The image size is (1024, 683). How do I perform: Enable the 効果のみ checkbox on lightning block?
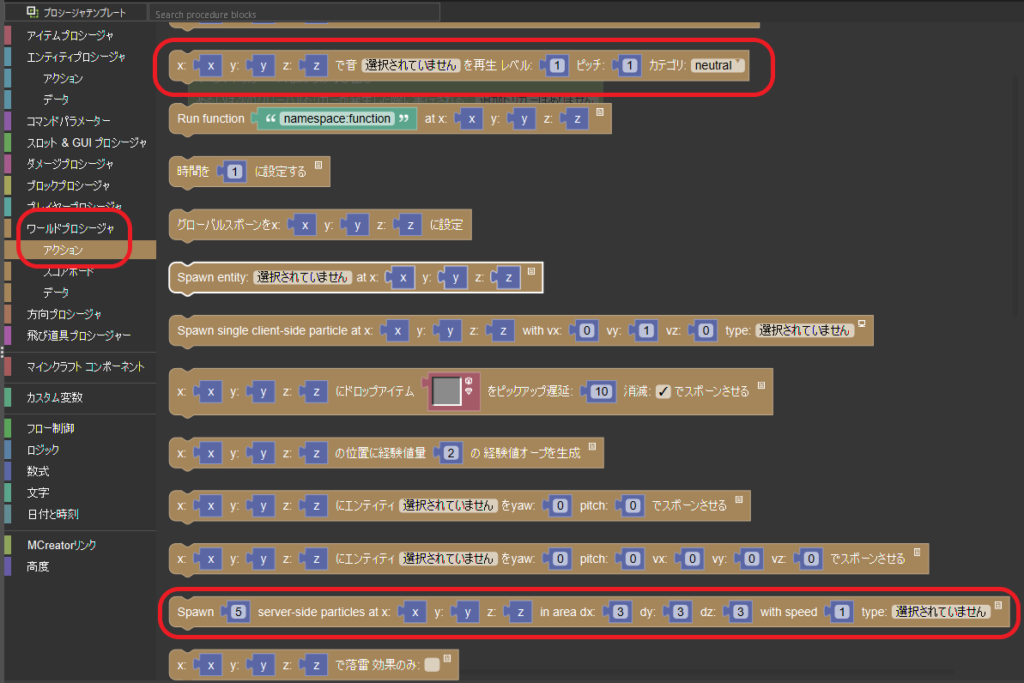(431, 664)
